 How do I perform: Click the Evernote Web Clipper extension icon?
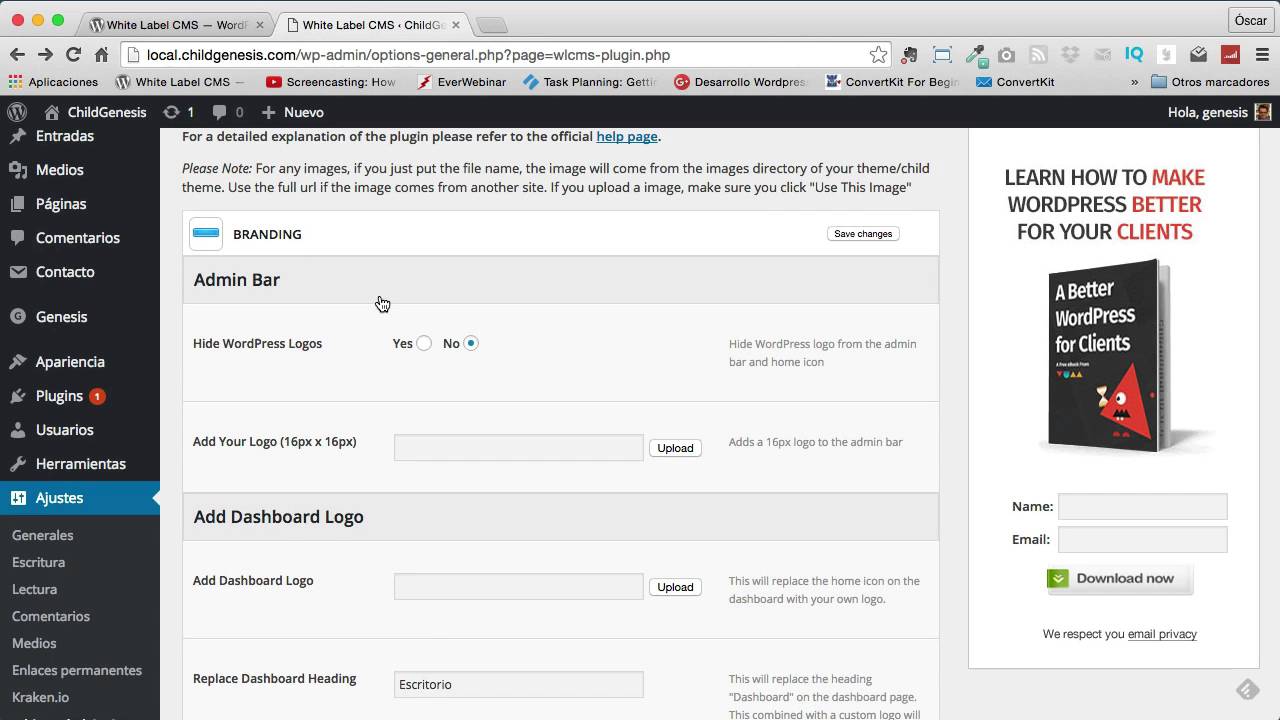tap(908, 55)
